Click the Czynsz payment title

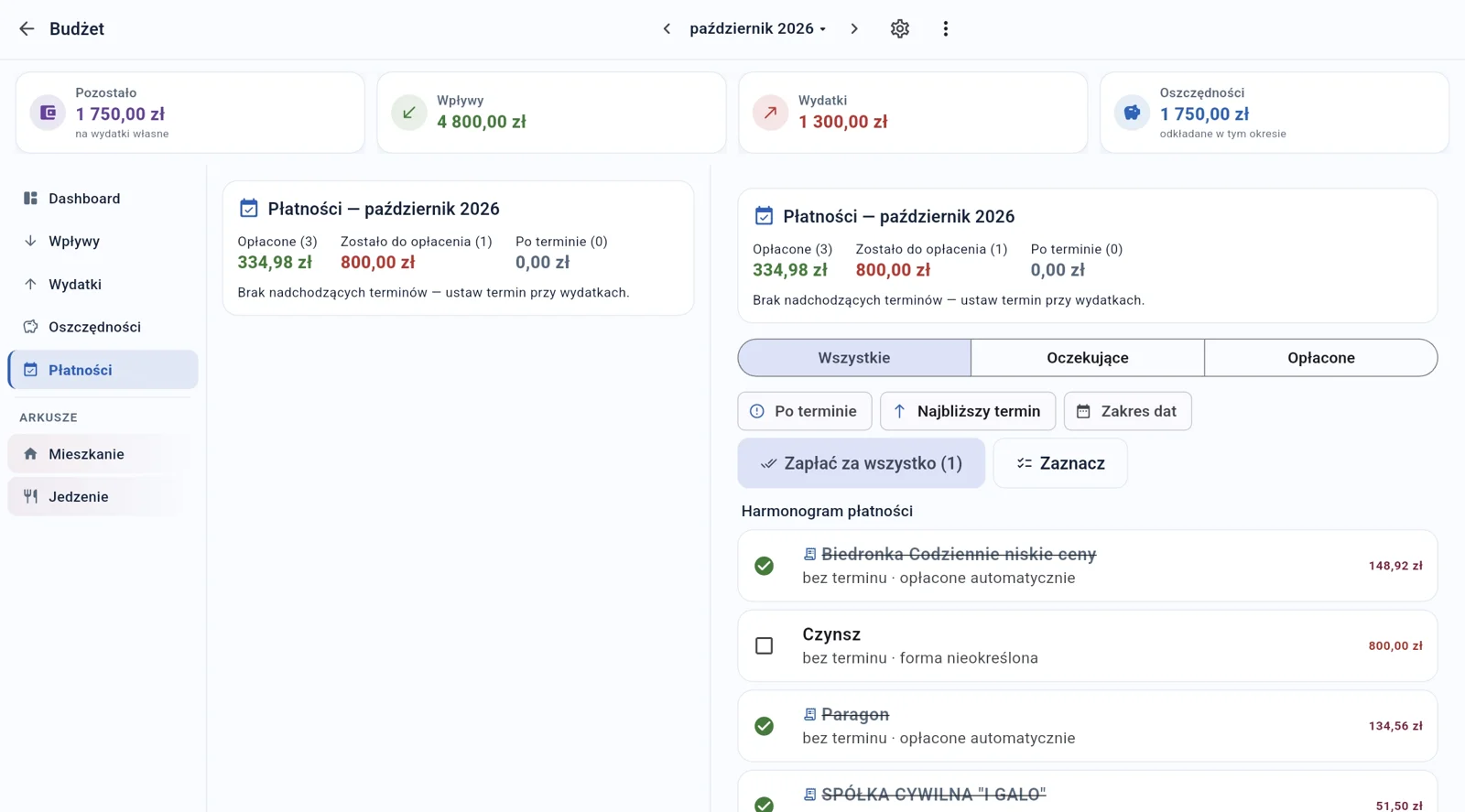(x=831, y=634)
